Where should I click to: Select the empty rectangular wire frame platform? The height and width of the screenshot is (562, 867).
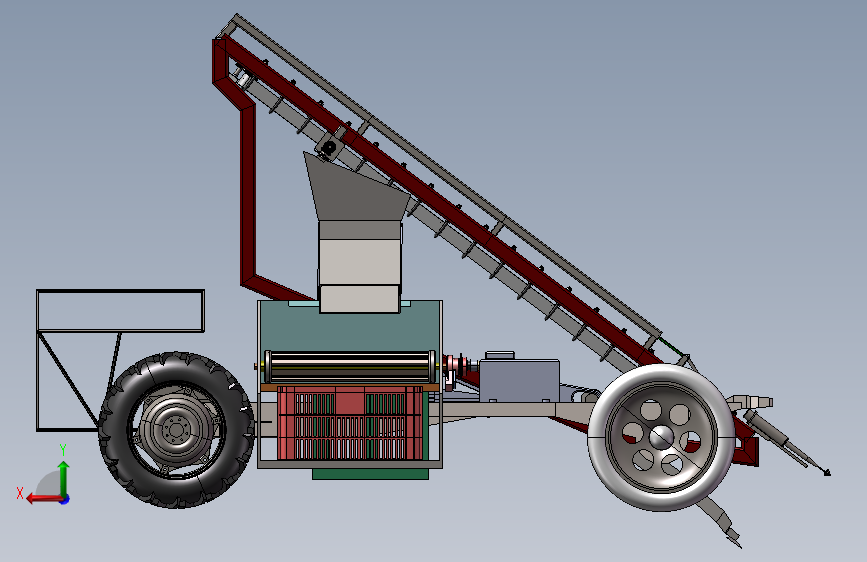click(x=120, y=311)
